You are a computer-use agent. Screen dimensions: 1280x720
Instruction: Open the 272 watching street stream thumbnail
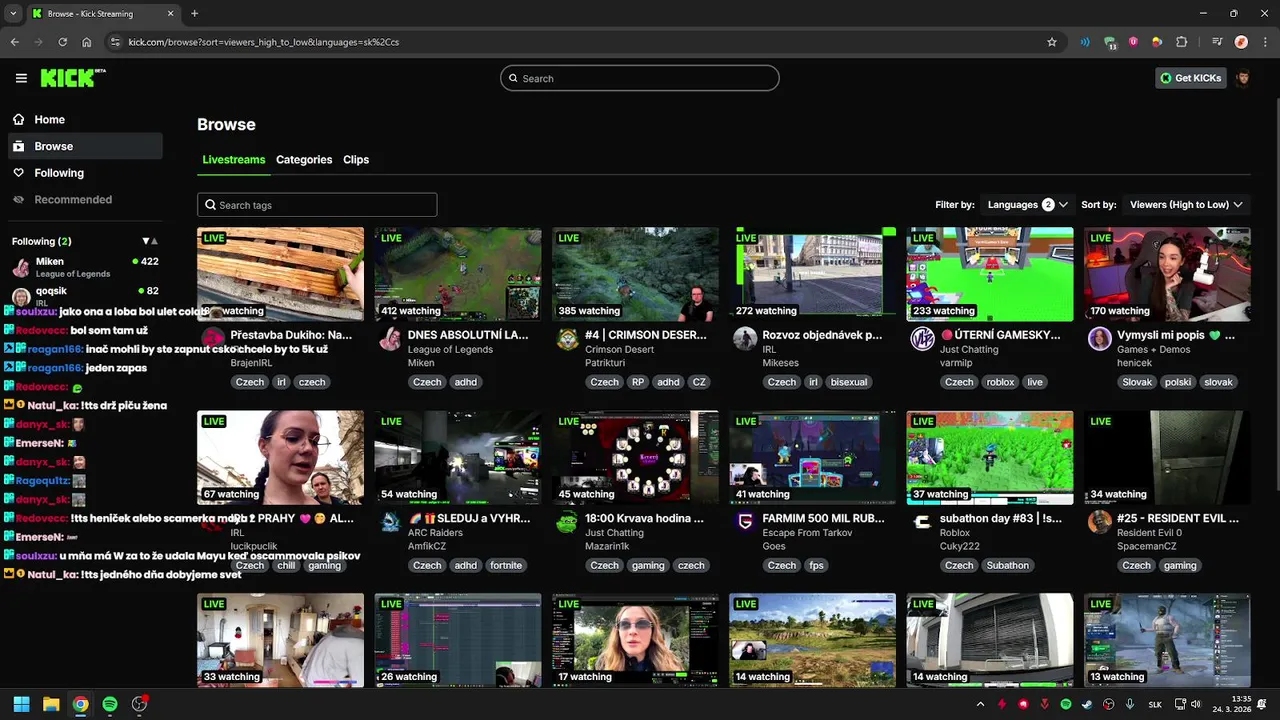click(x=813, y=274)
